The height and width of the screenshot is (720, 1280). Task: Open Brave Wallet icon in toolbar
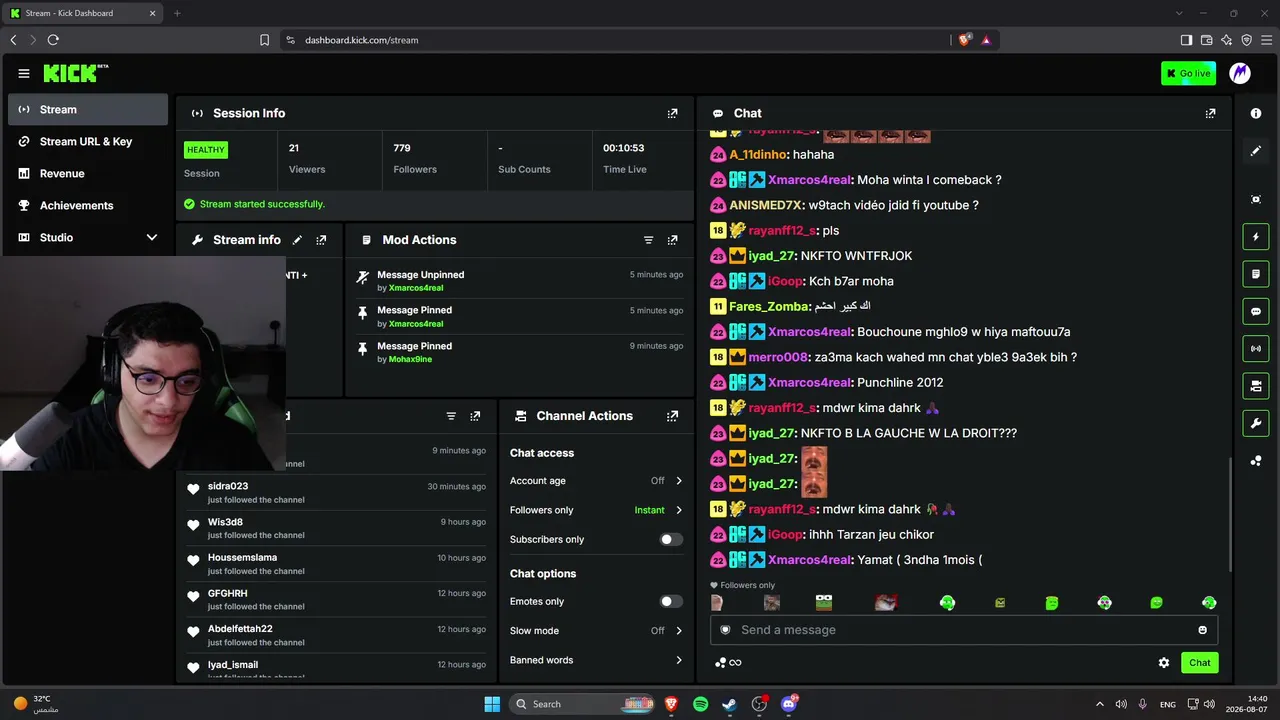click(x=1206, y=40)
